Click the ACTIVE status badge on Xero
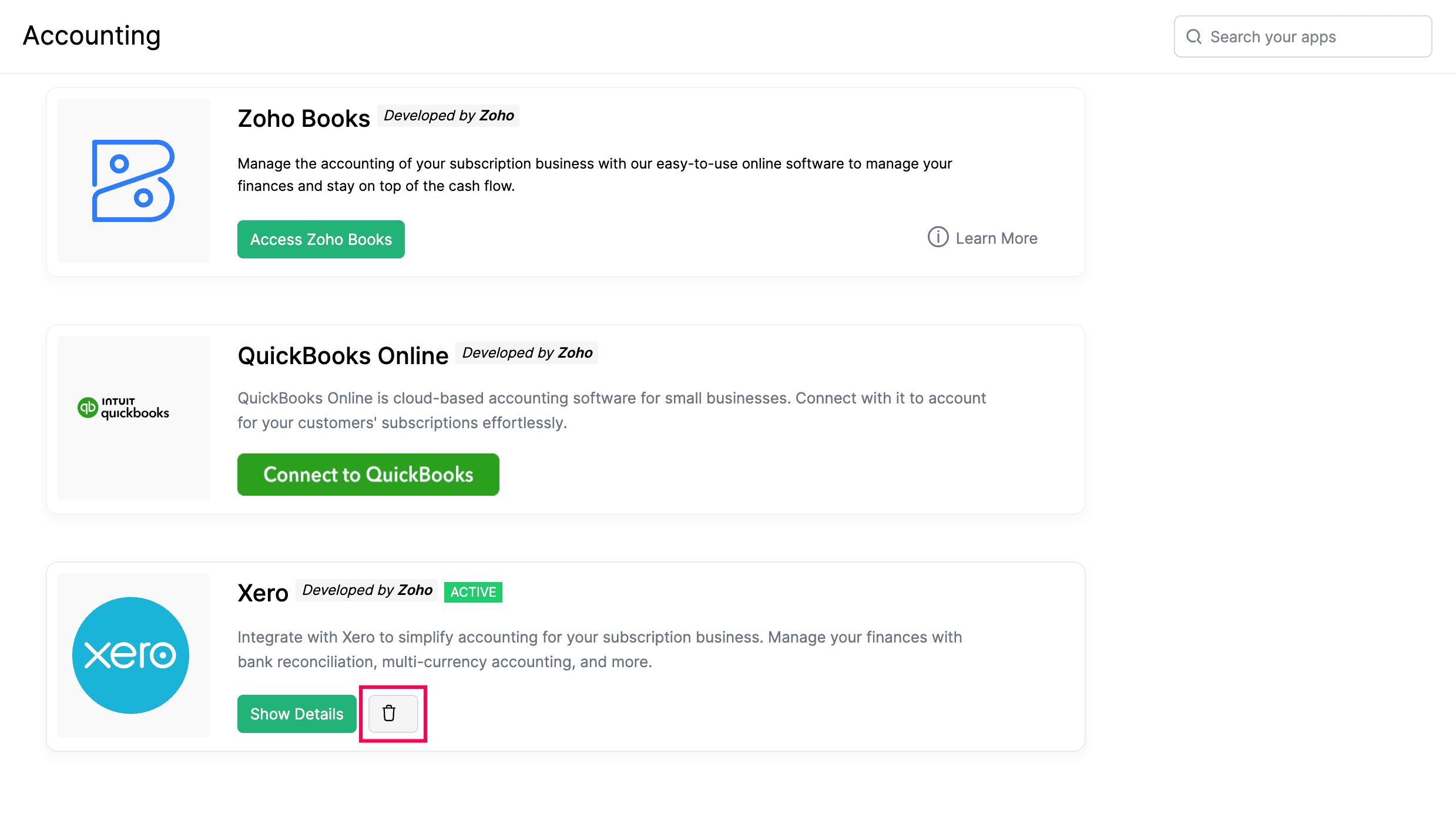This screenshot has height=834, width=1456. click(x=473, y=592)
